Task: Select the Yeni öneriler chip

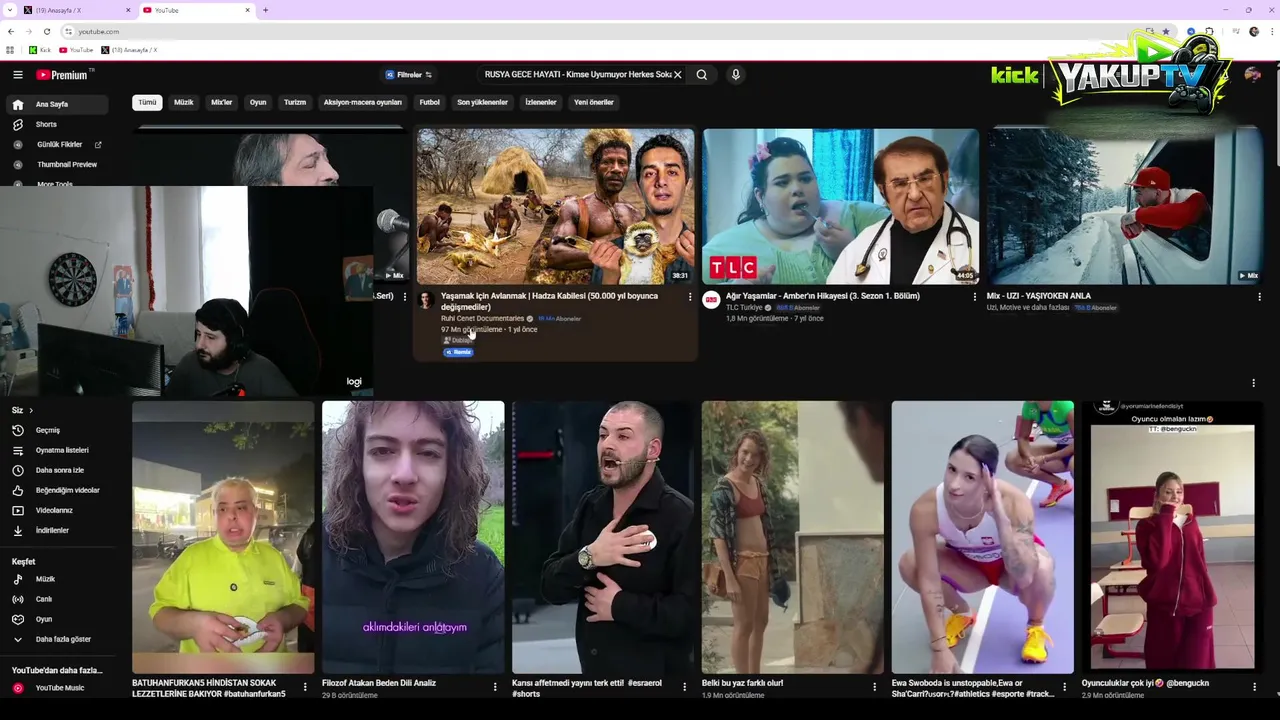Action: tap(594, 102)
